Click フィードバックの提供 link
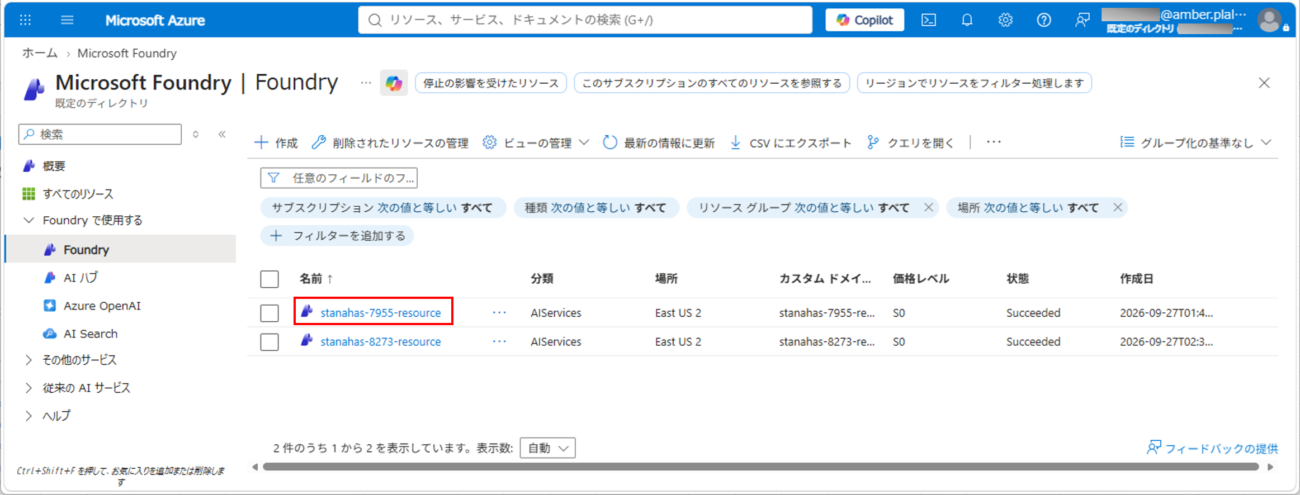The image size is (1300, 495). pos(1212,449)
